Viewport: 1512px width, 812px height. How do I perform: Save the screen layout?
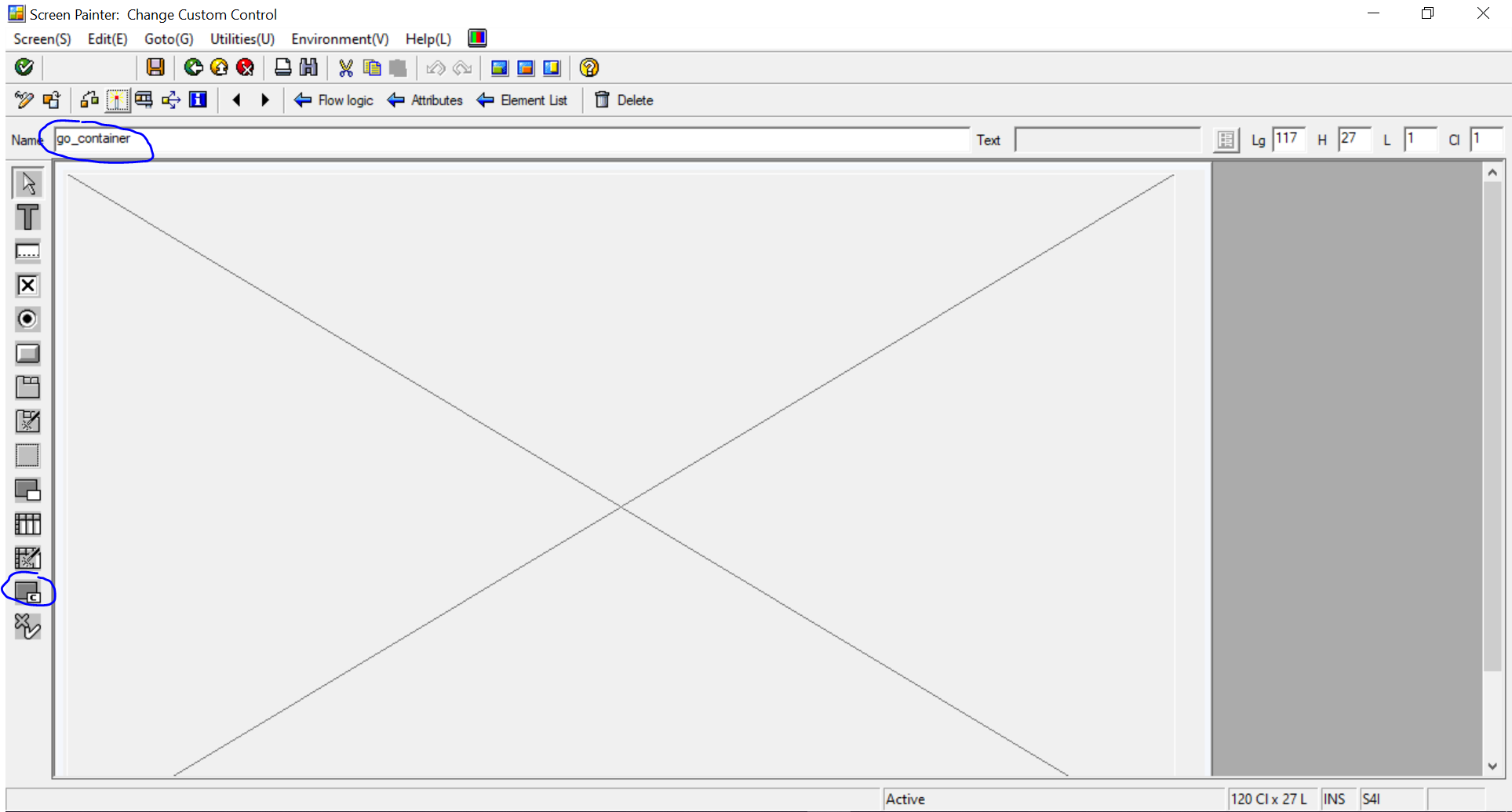[x=155, y=67]
